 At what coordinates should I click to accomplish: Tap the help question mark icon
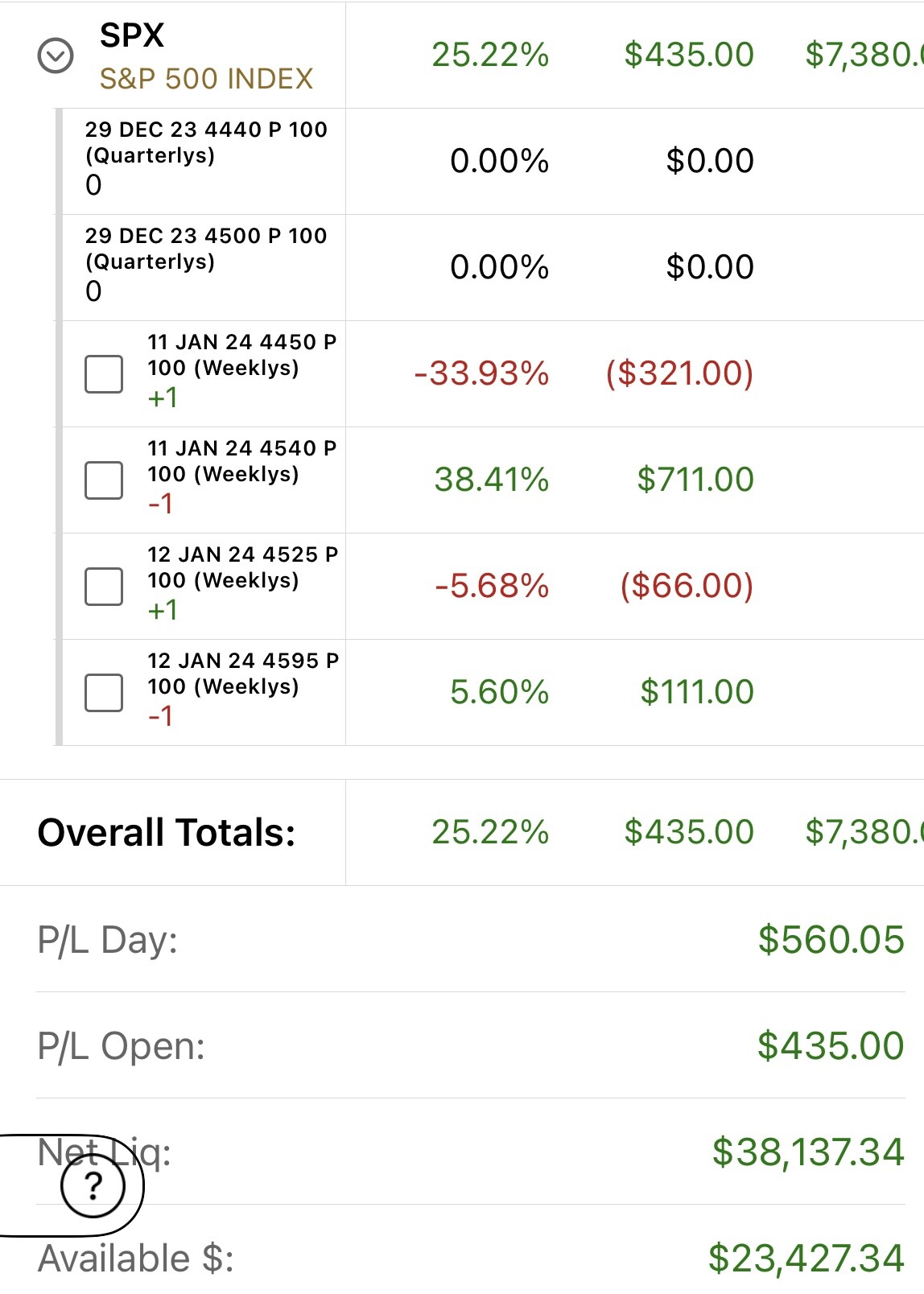pos(93,1185)
